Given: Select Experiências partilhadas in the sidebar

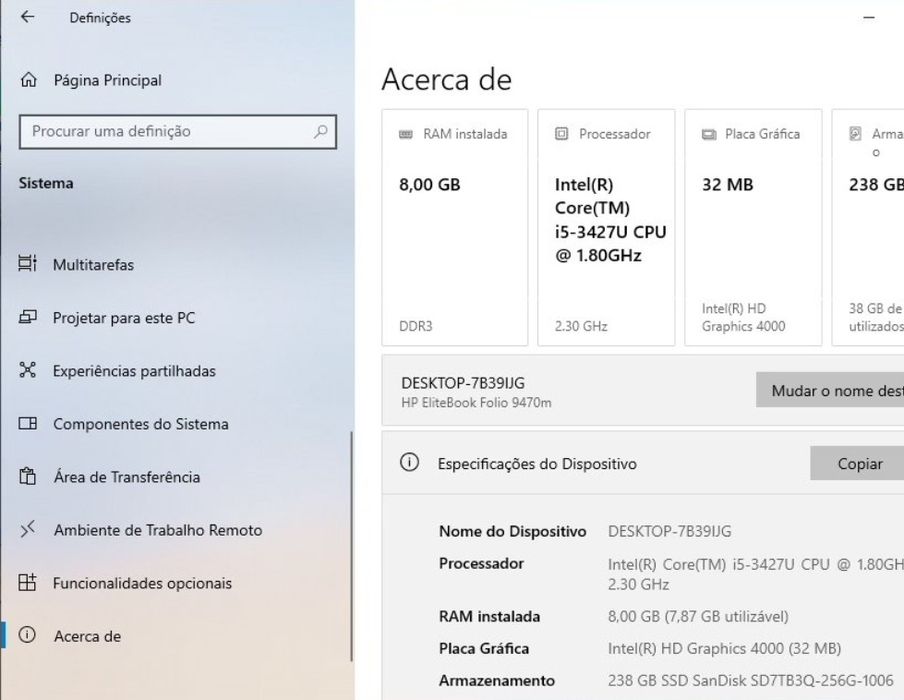Looking at the screenshot, I should (x=134, y=371).
